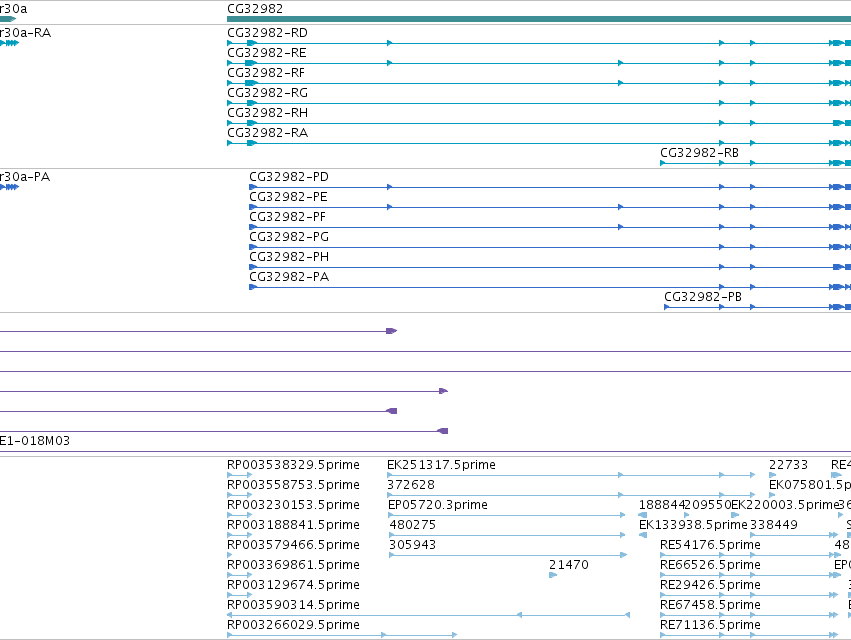
Task: Click the EP05720.3prime EST label
Action: click(438, 505)
